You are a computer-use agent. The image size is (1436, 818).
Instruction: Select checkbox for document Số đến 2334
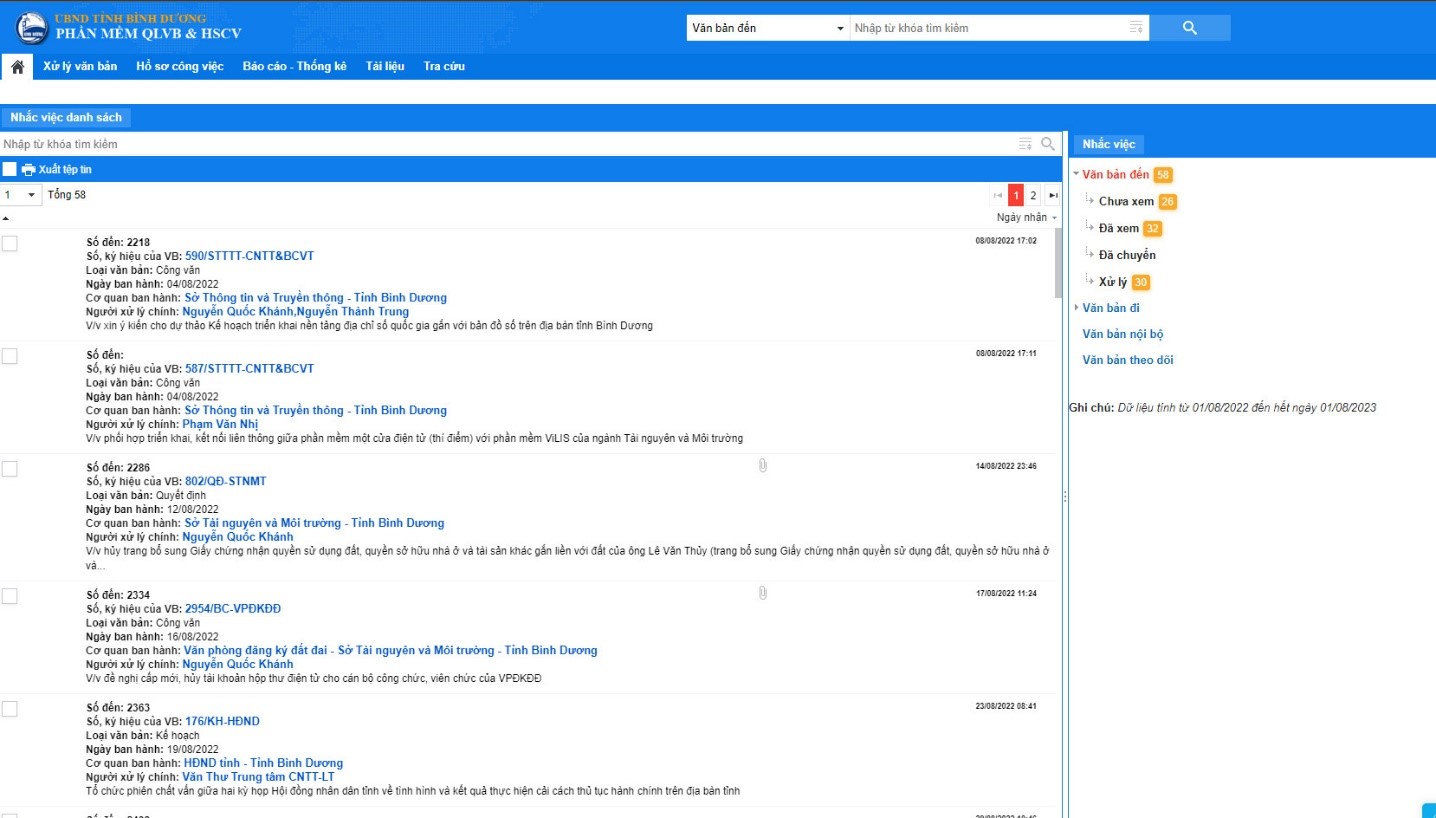point(10,596)
